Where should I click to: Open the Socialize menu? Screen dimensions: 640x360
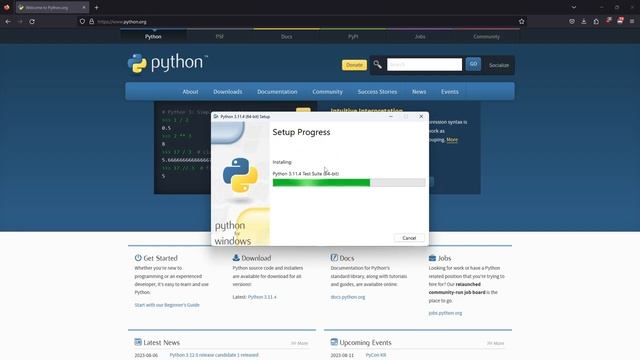(x=498, y=65)
